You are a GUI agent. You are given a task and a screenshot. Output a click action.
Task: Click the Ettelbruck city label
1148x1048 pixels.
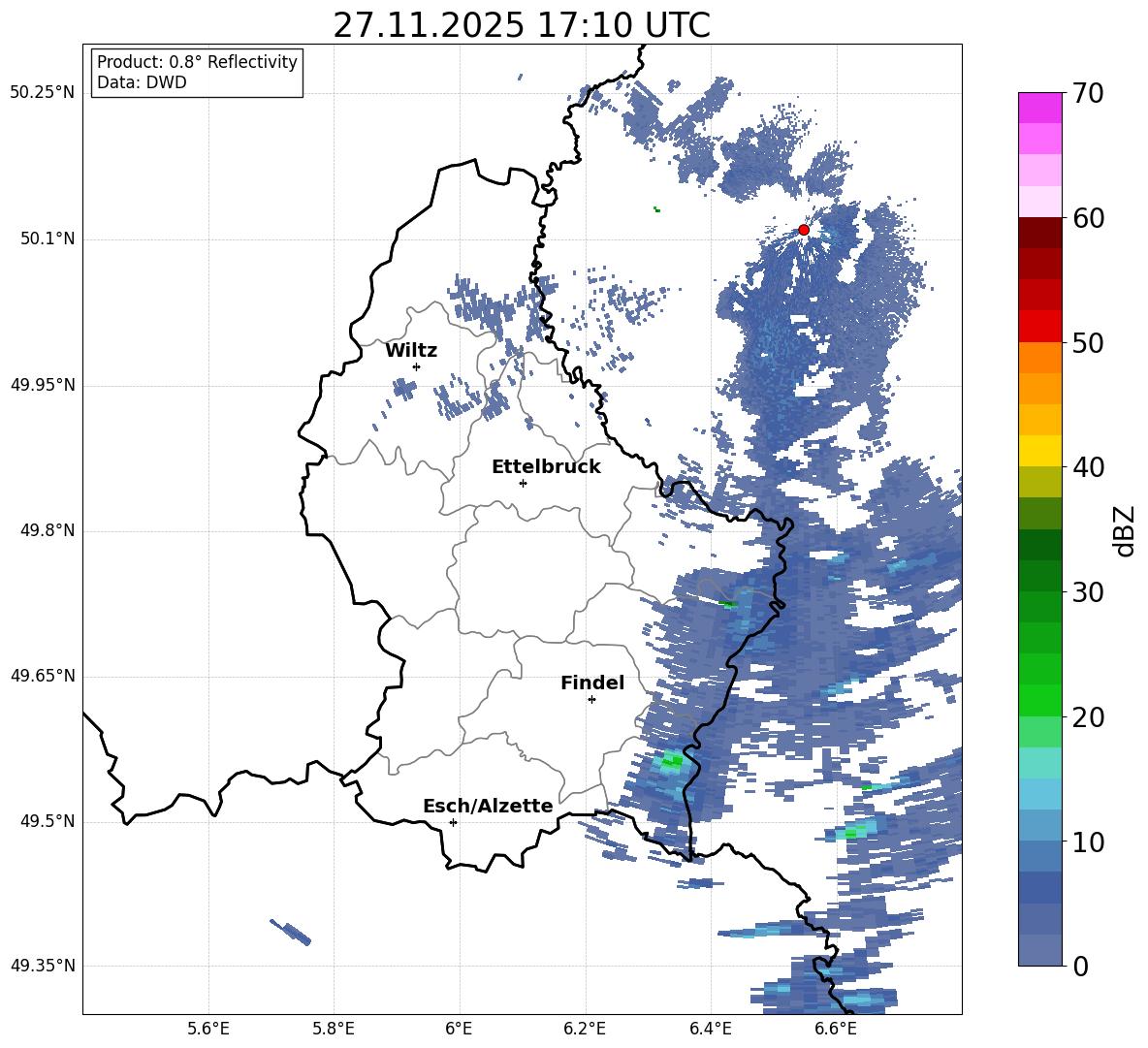point(546,467)
